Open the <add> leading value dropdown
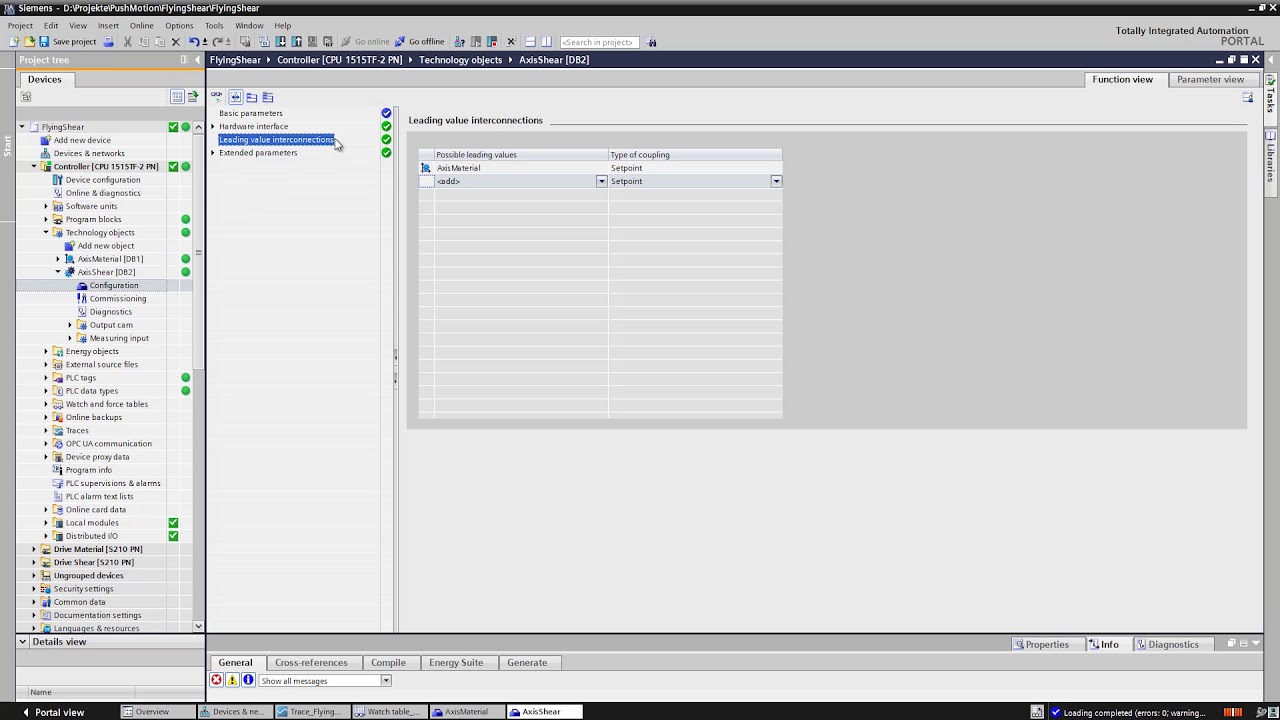Image resolution: width=1280 pixels, height=720 pixels. point(602,181)
